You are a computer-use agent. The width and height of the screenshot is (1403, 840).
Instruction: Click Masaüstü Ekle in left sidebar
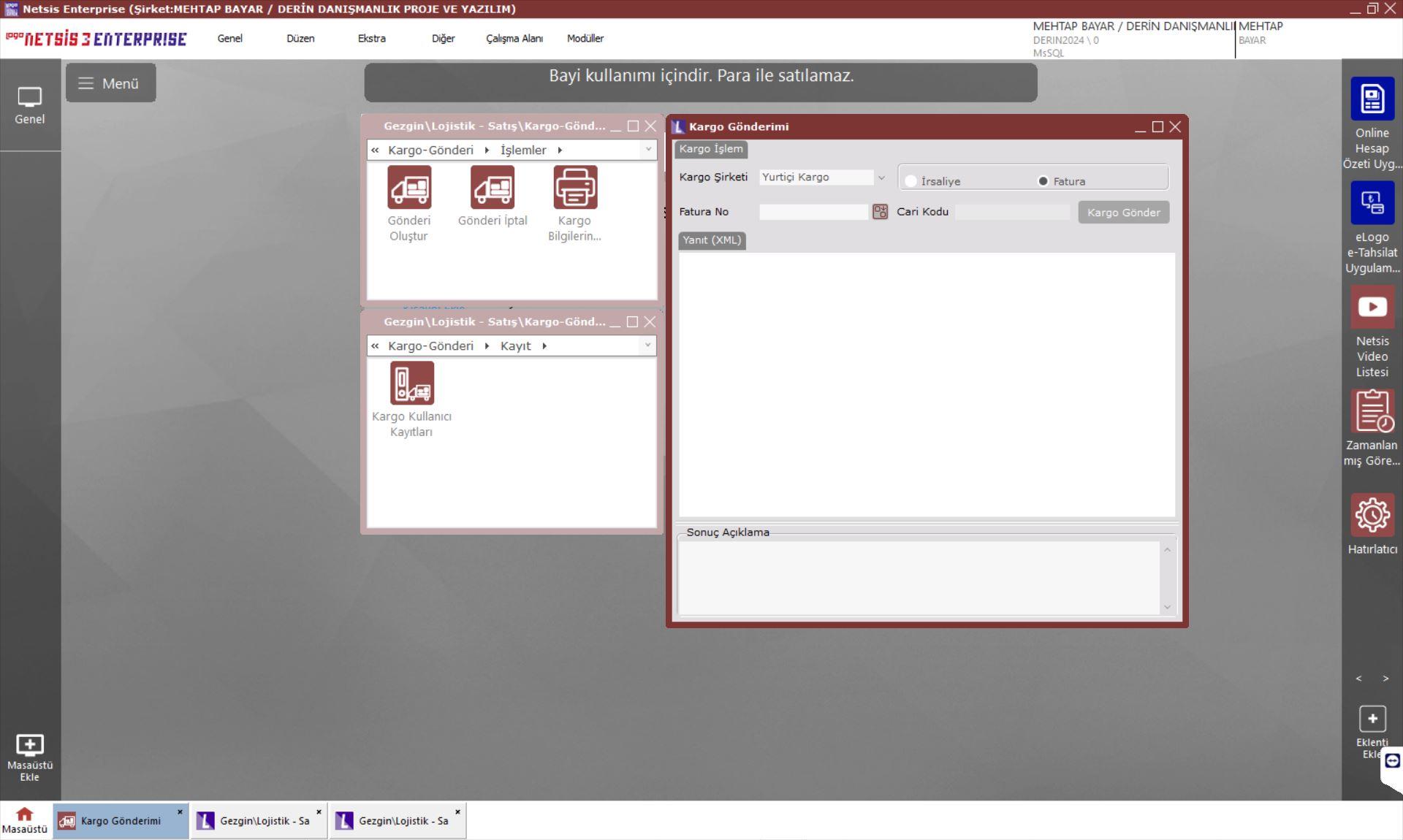30,757
